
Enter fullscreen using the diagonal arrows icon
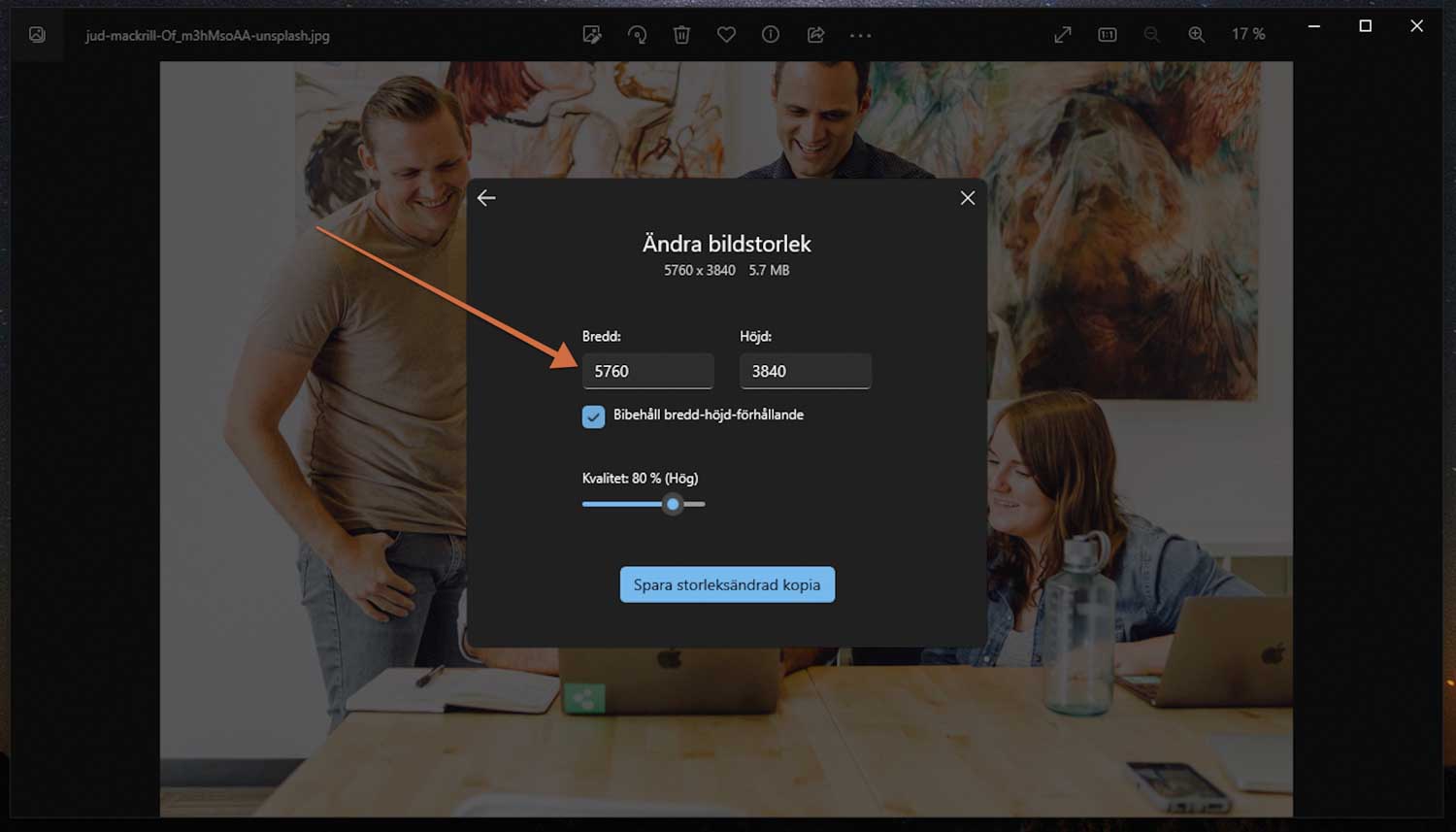point(1063,35)
